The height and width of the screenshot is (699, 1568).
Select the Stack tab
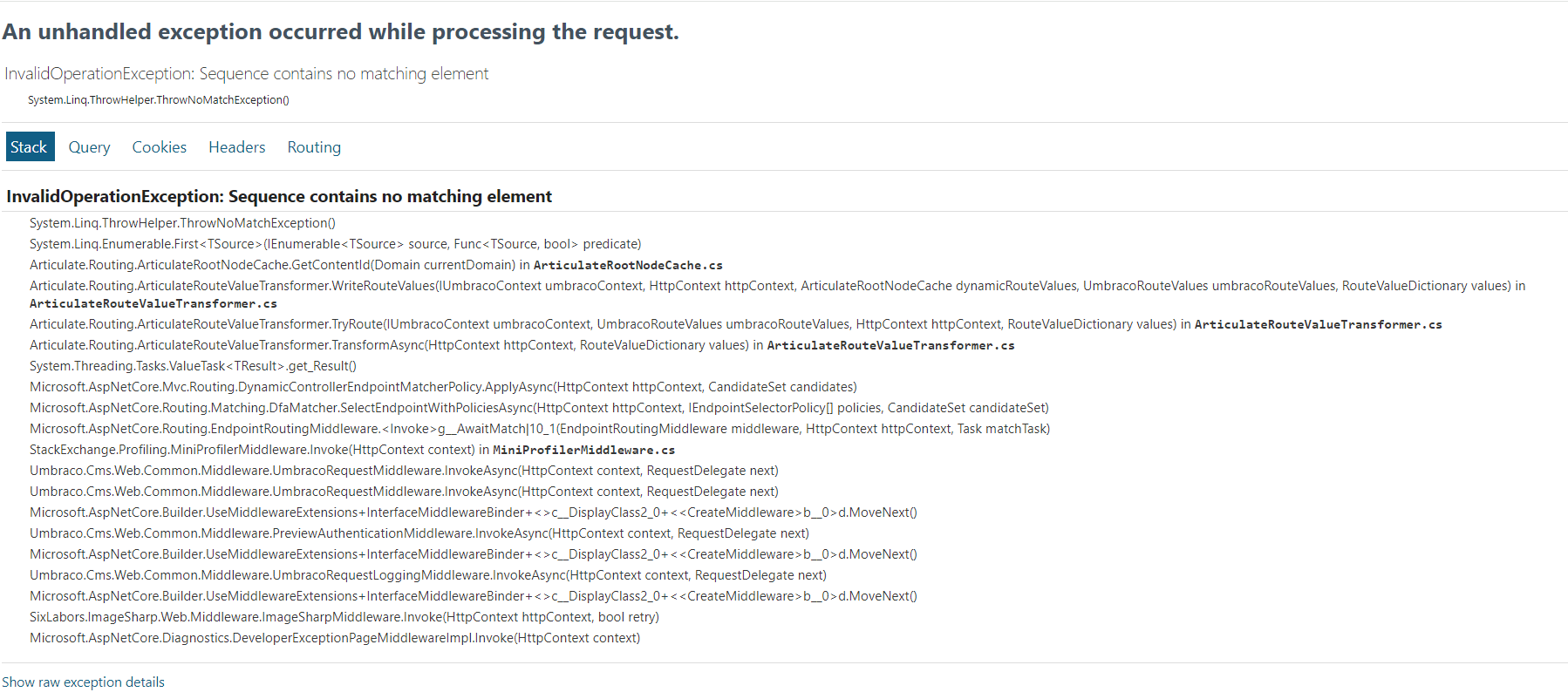[x=30, y=146]
